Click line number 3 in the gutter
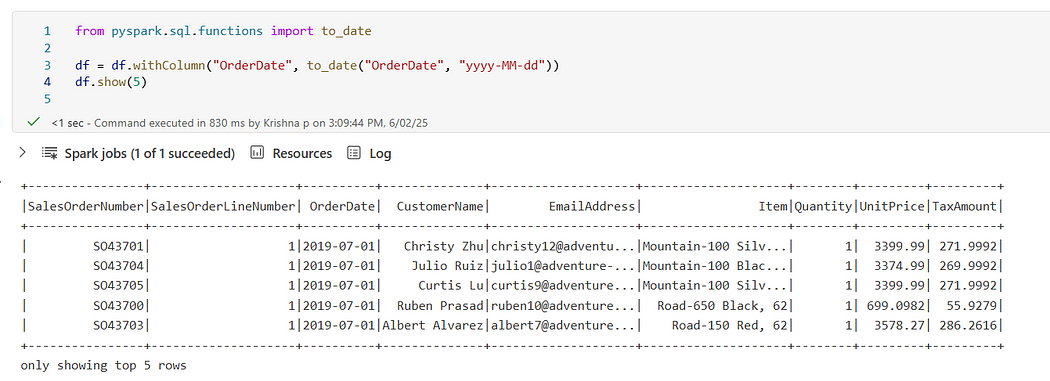This screenshot has height=381, width=1050. [47, 66]
